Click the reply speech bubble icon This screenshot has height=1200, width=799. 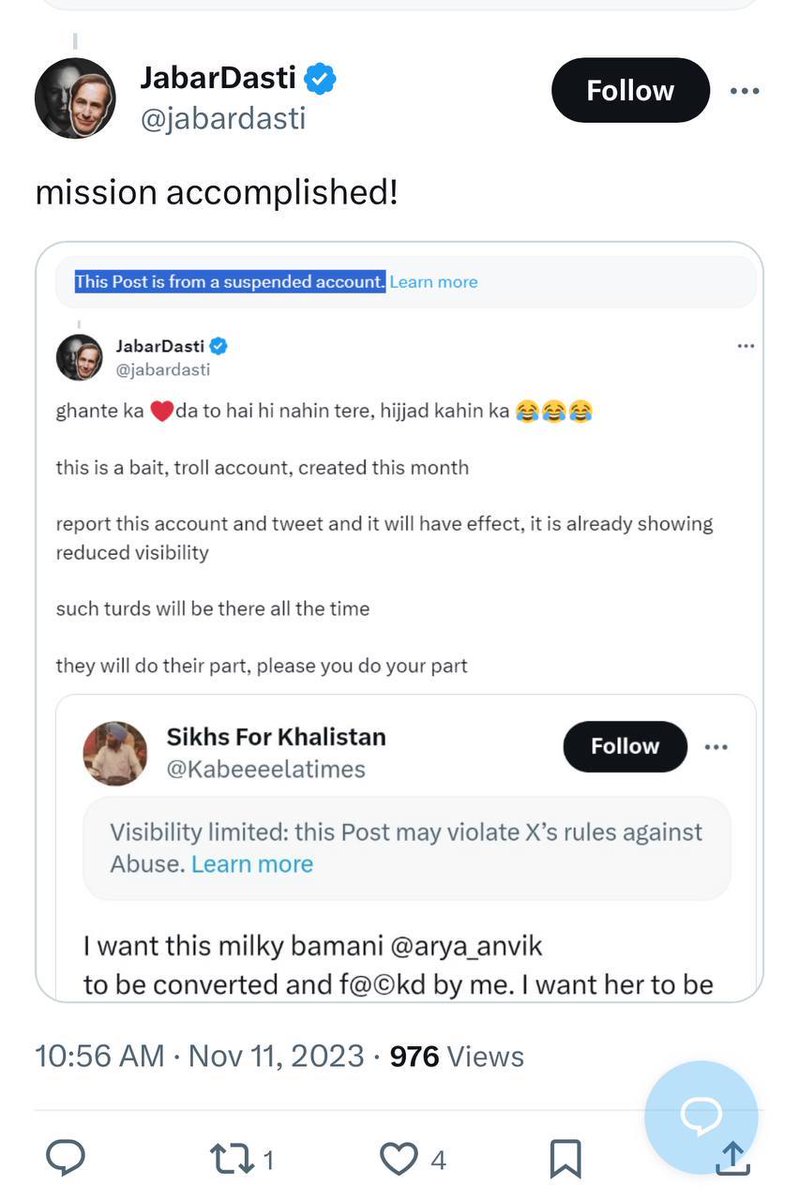pyautogui.click(x=67, y=1159)
